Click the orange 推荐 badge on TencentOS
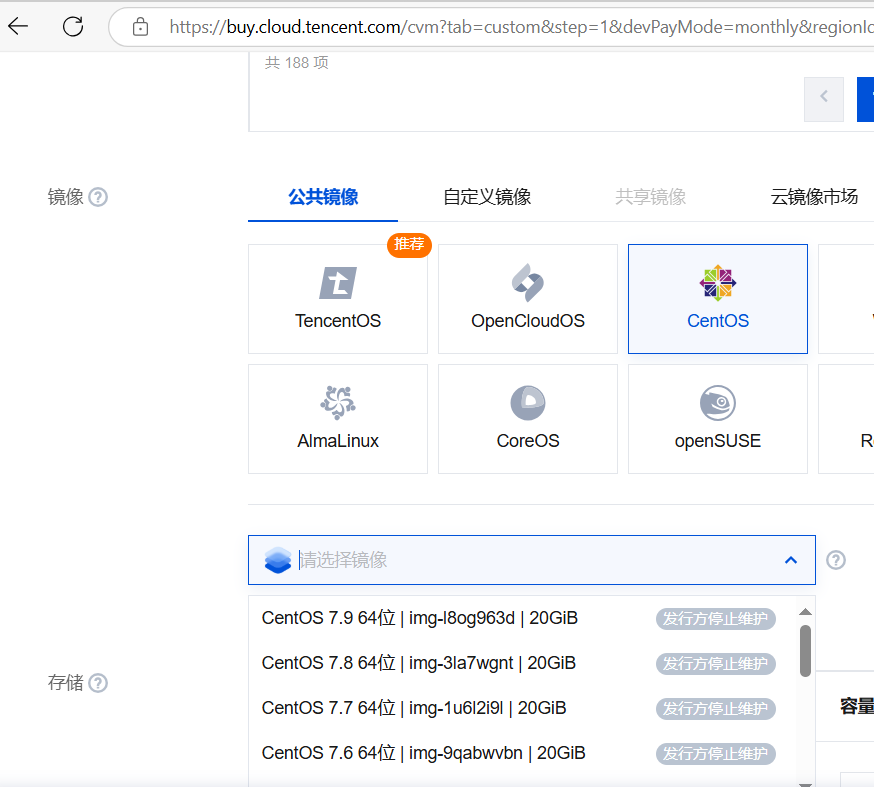The width and height of the screenshot is (874, 796). pos(409,245)
